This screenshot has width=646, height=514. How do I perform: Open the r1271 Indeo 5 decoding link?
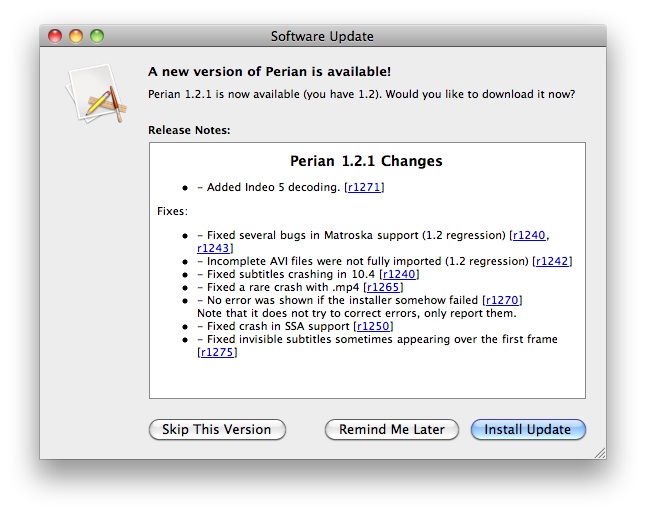364,187
